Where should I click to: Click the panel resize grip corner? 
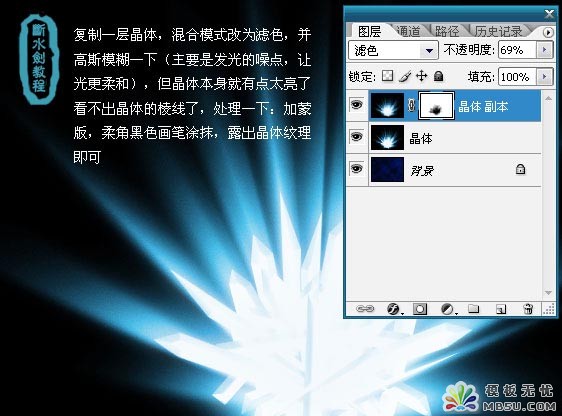pos(549,309)
